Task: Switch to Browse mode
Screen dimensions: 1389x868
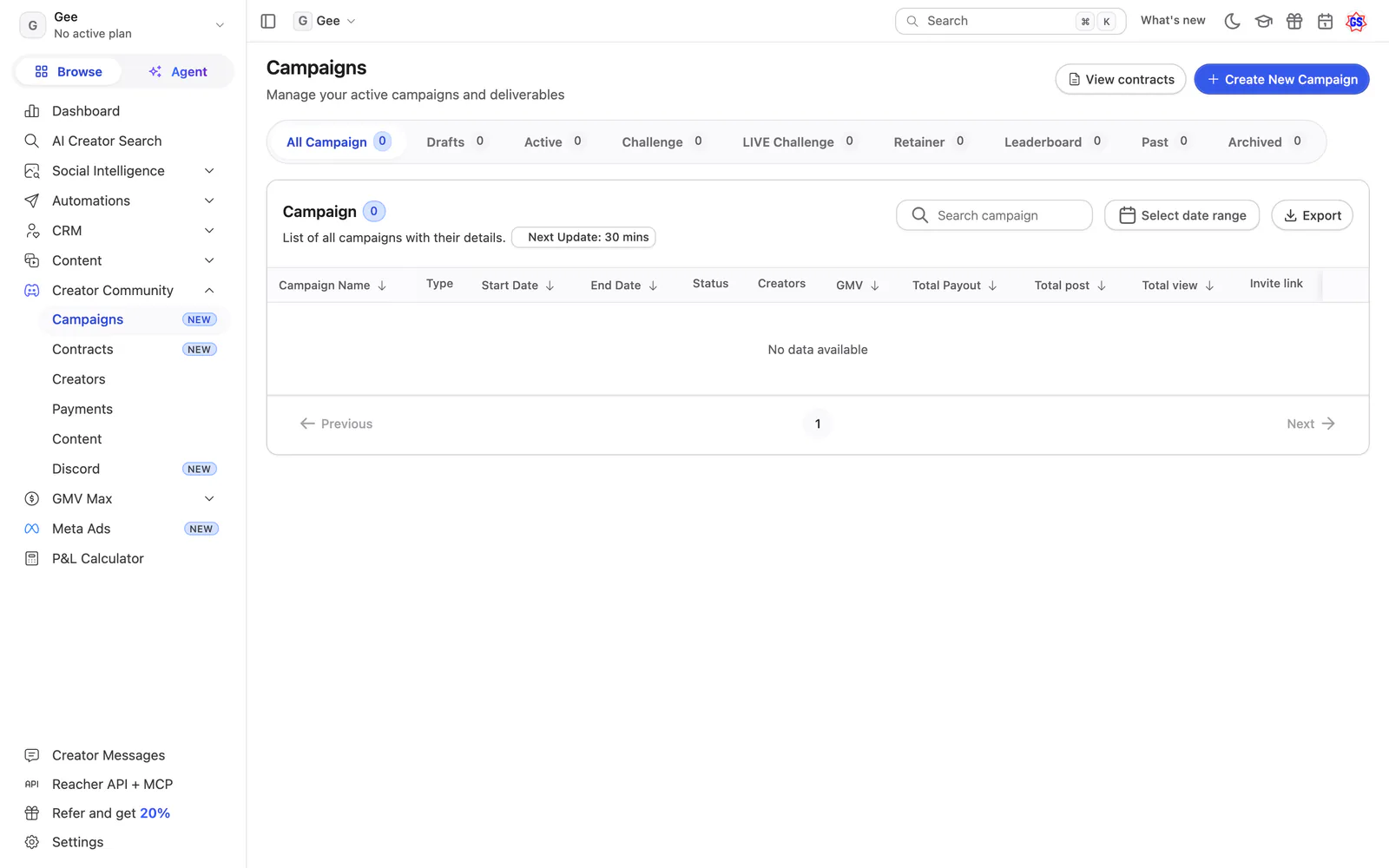Action: coord(69,72)
